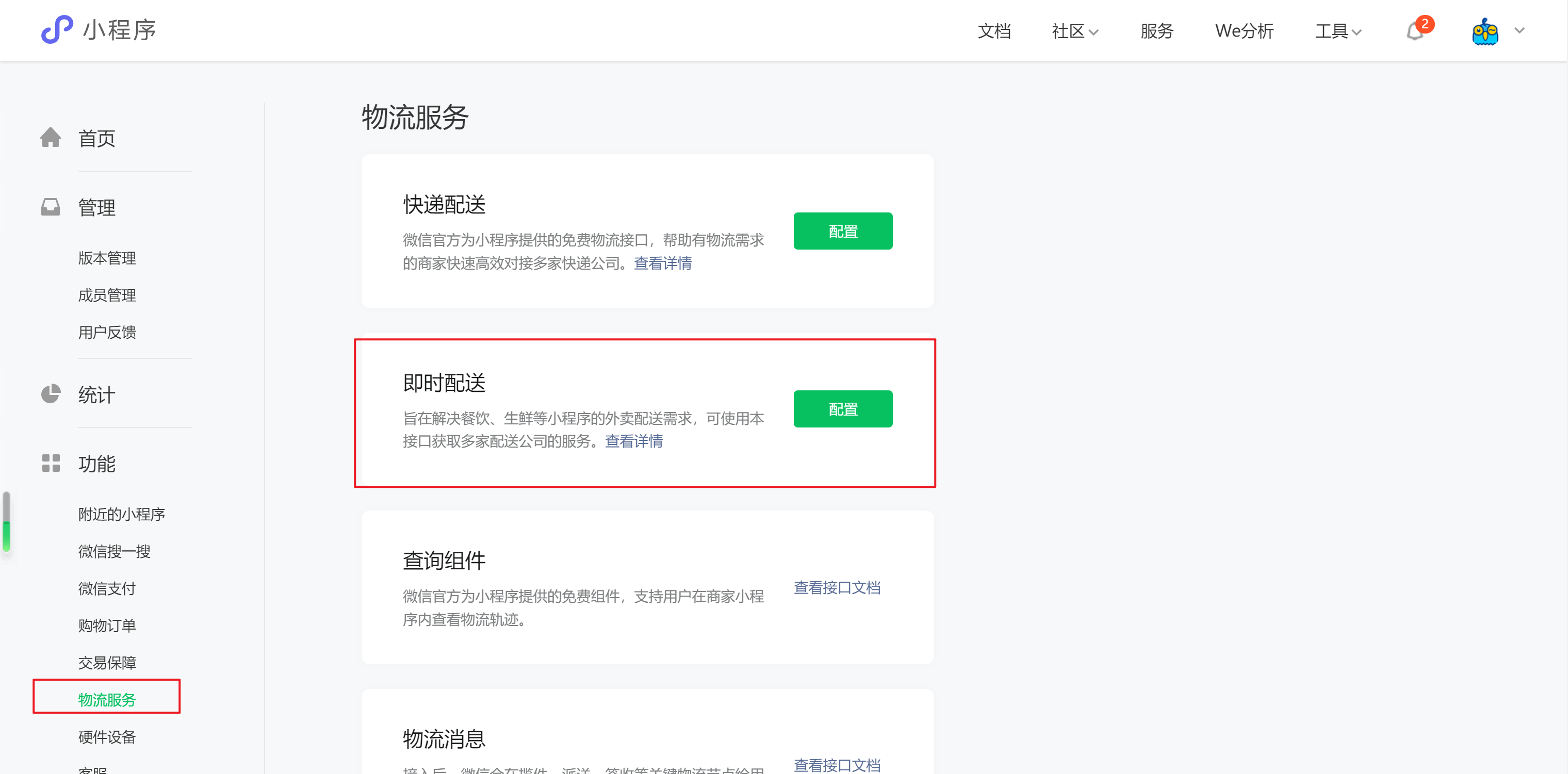This screenshot has width=1568, height=774.
Task: Open 查看接口文档 link for 查询组件
Action: pyautogui.click(x=836, y=587)
